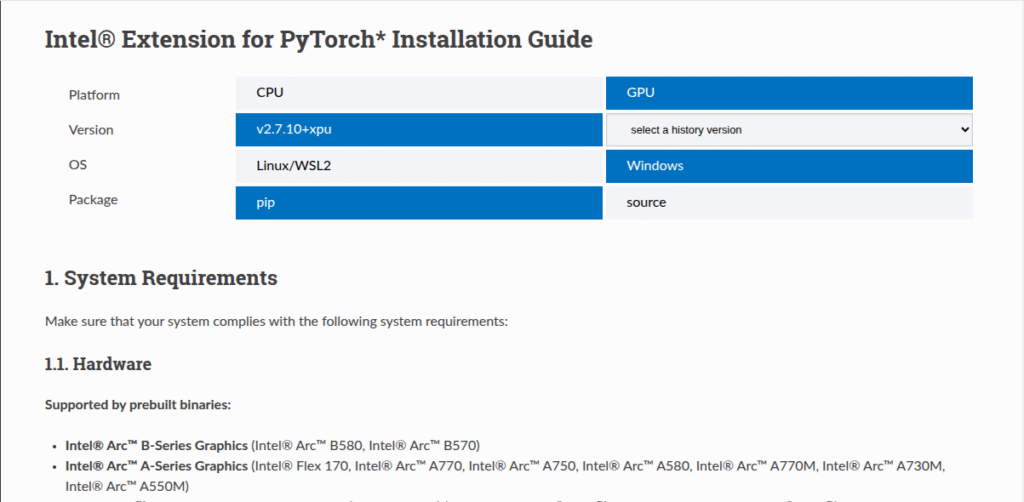Select the pip package option
The width and height of the screenshot is (1024, 502).
pos(419,202)
